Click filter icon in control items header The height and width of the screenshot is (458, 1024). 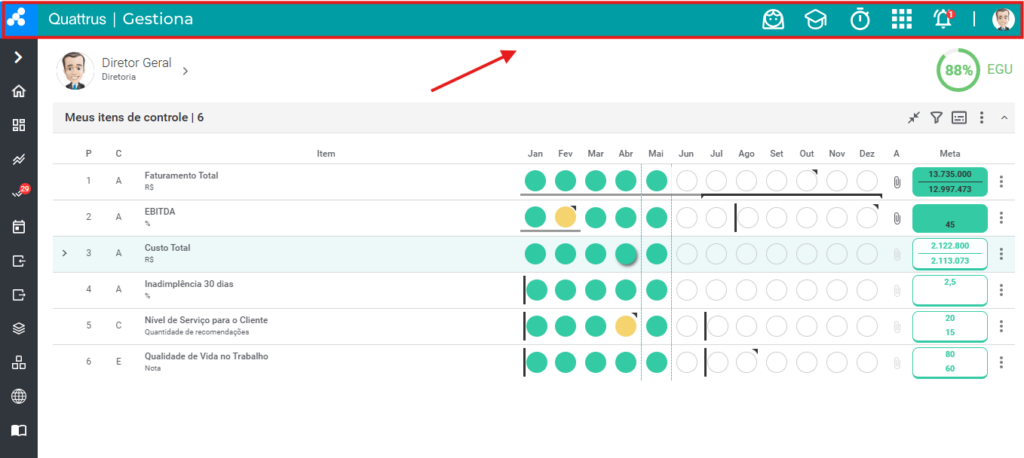pyautogui.click(x=936, y=118)
